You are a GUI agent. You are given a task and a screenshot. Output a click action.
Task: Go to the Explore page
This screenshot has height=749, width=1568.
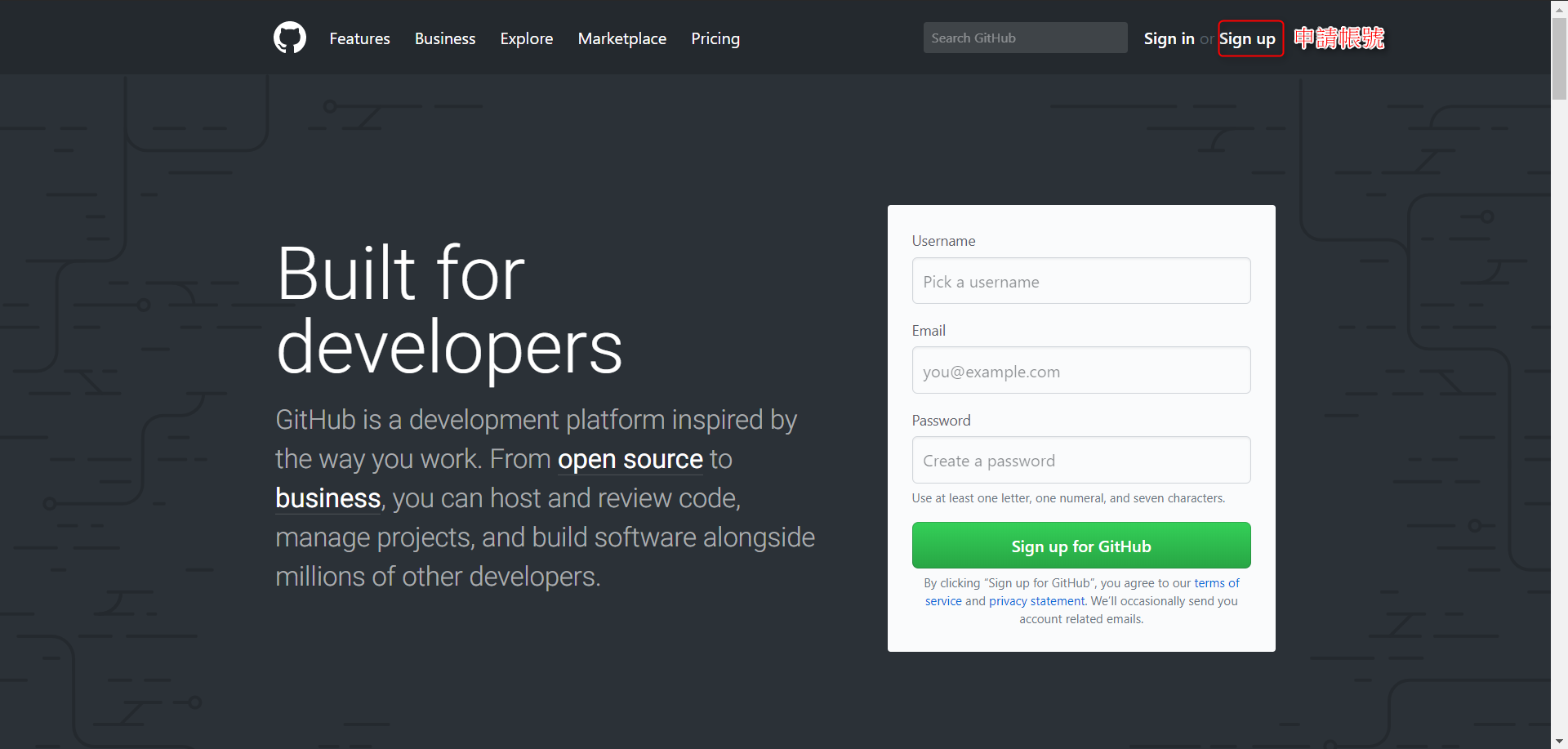coord(527,38)
